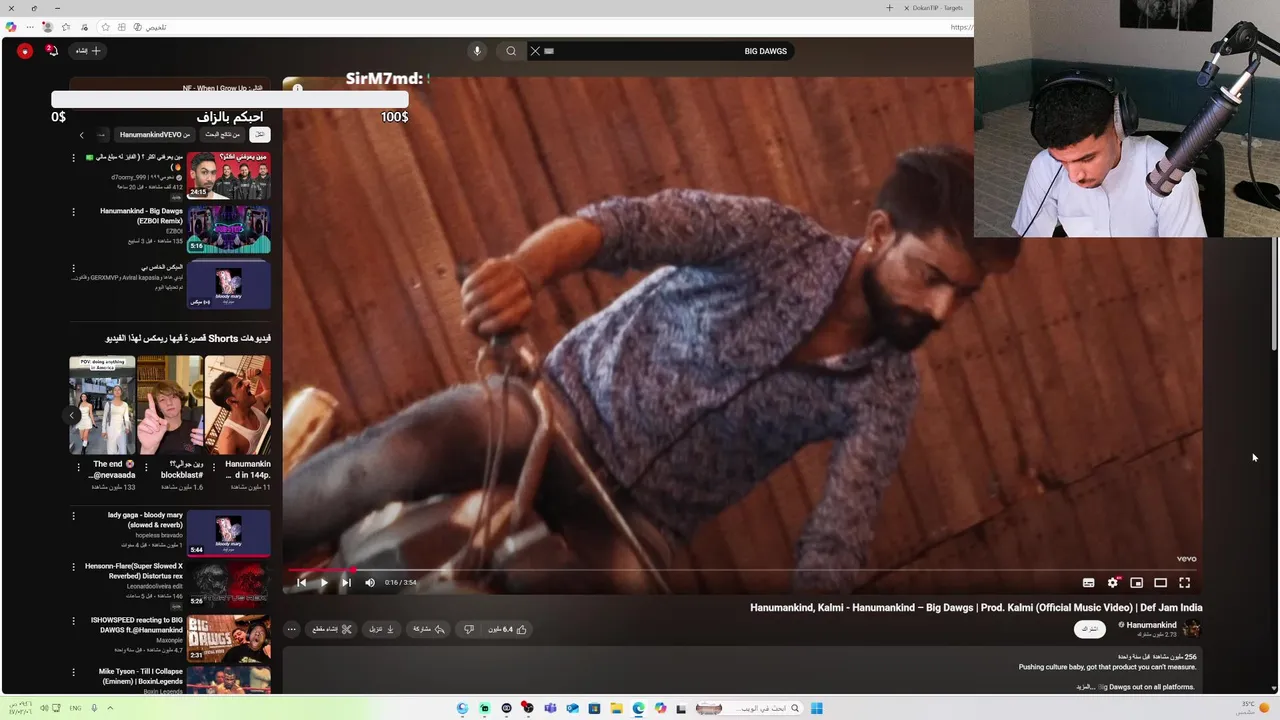The height and width of the screenshot is (720, 1280).
Task: Open more actions ellipsis below video
Action: (291, 629)
